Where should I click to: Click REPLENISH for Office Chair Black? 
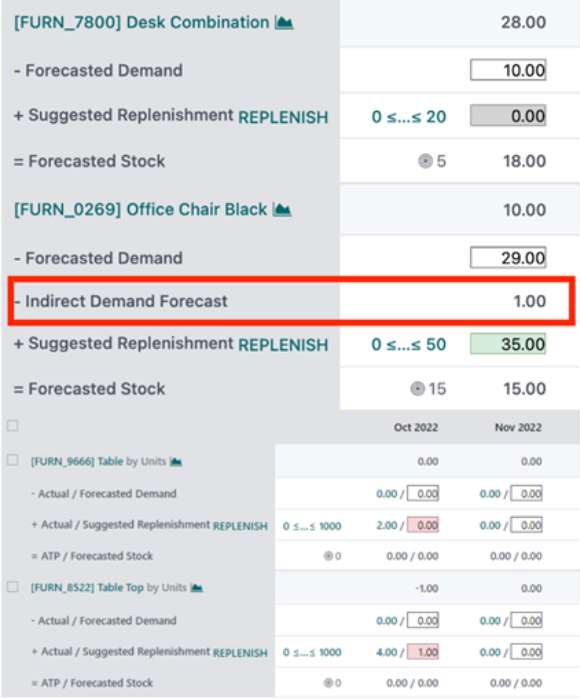click(x=284, y=345)
